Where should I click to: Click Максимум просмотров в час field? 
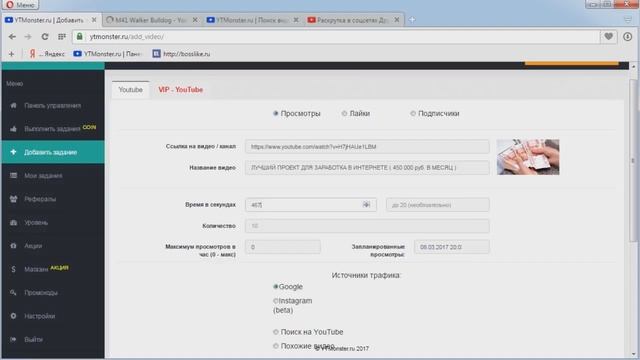[282, 247]
